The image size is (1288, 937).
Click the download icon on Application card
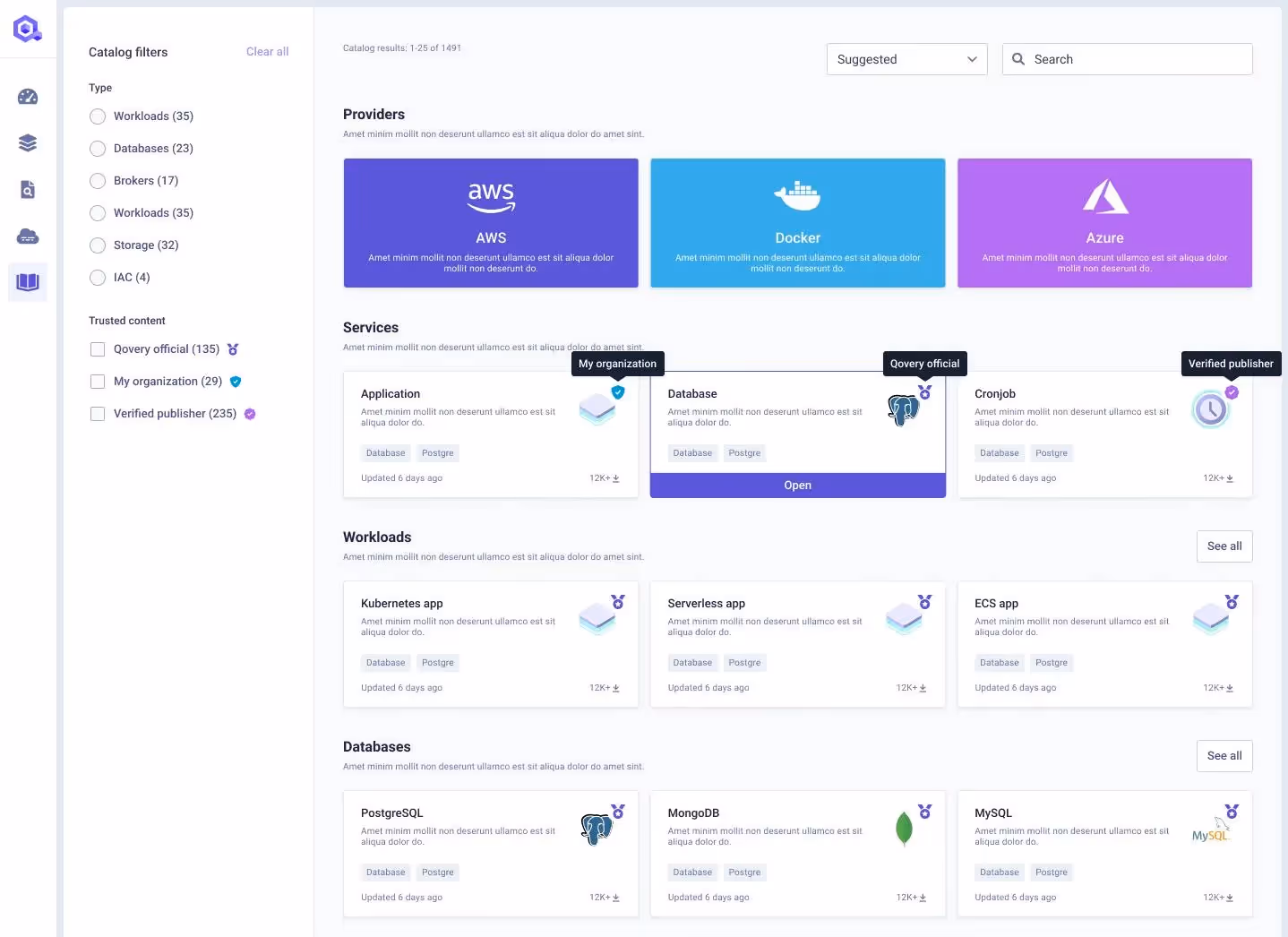(x=616, y=478)
